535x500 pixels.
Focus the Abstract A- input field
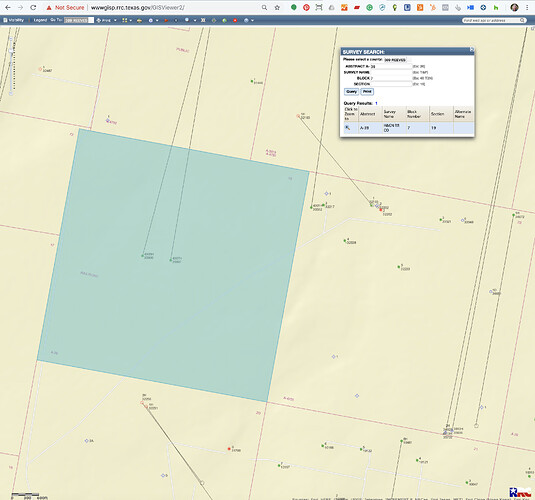pos(391,67)
